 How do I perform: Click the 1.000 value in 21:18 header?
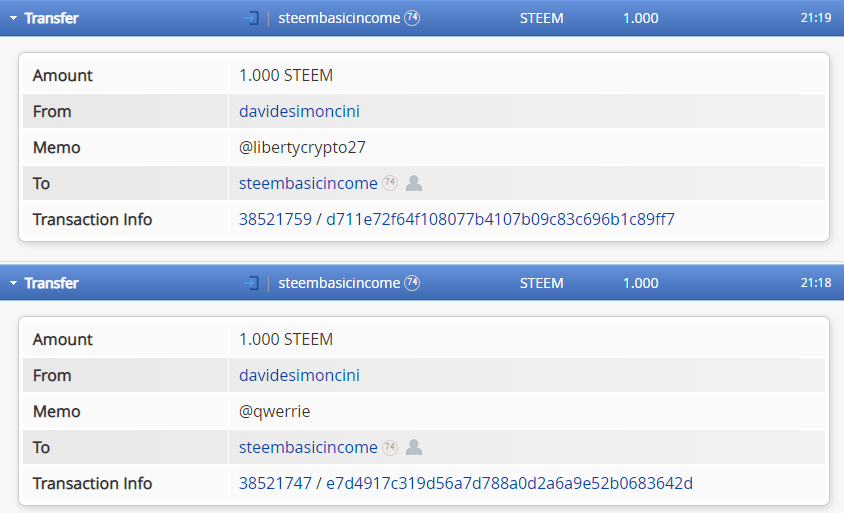(641, 283)
